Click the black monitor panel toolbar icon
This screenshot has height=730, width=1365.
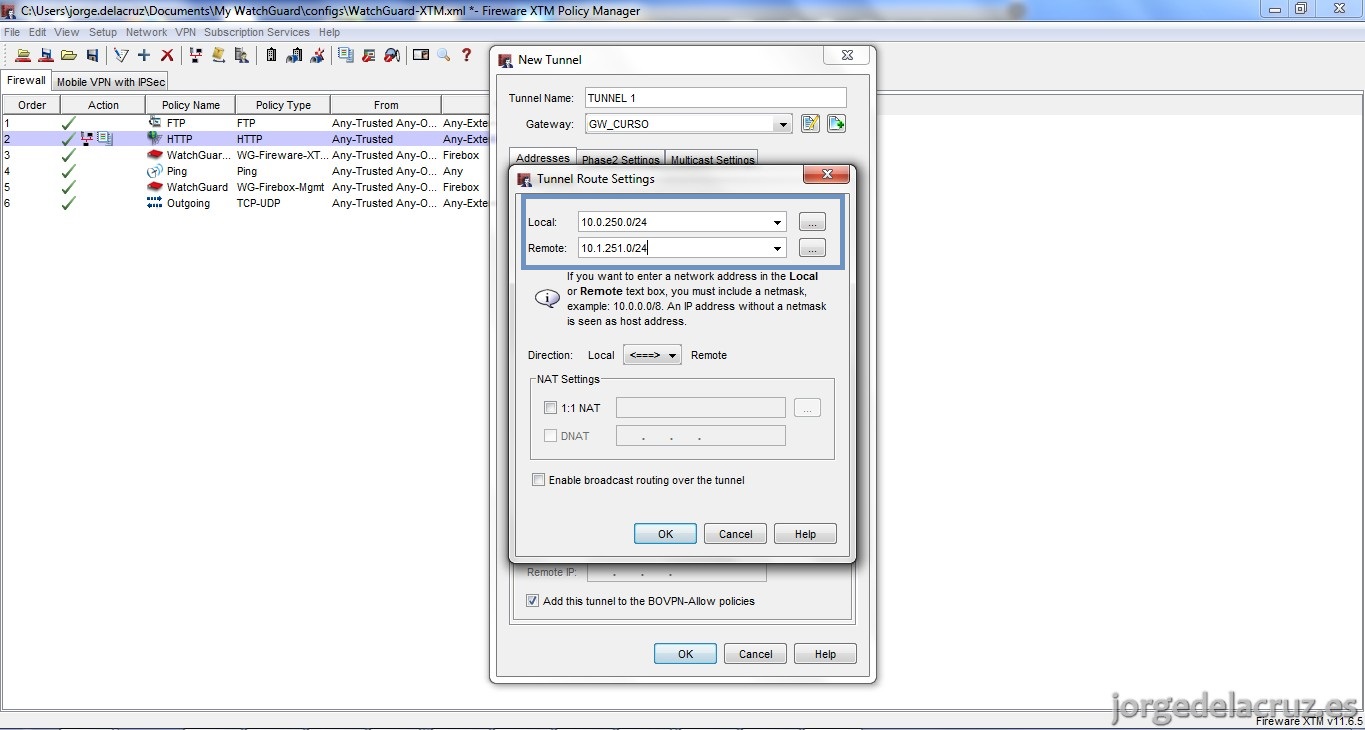tap(421, 56)
